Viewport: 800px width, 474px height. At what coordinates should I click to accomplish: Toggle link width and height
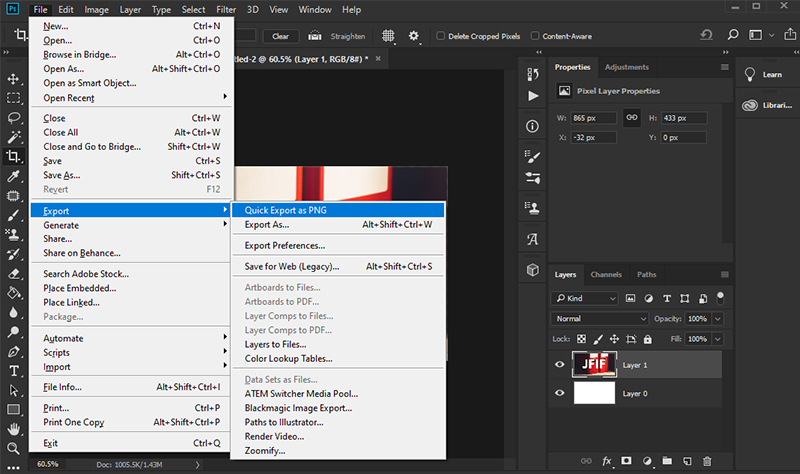632,117
